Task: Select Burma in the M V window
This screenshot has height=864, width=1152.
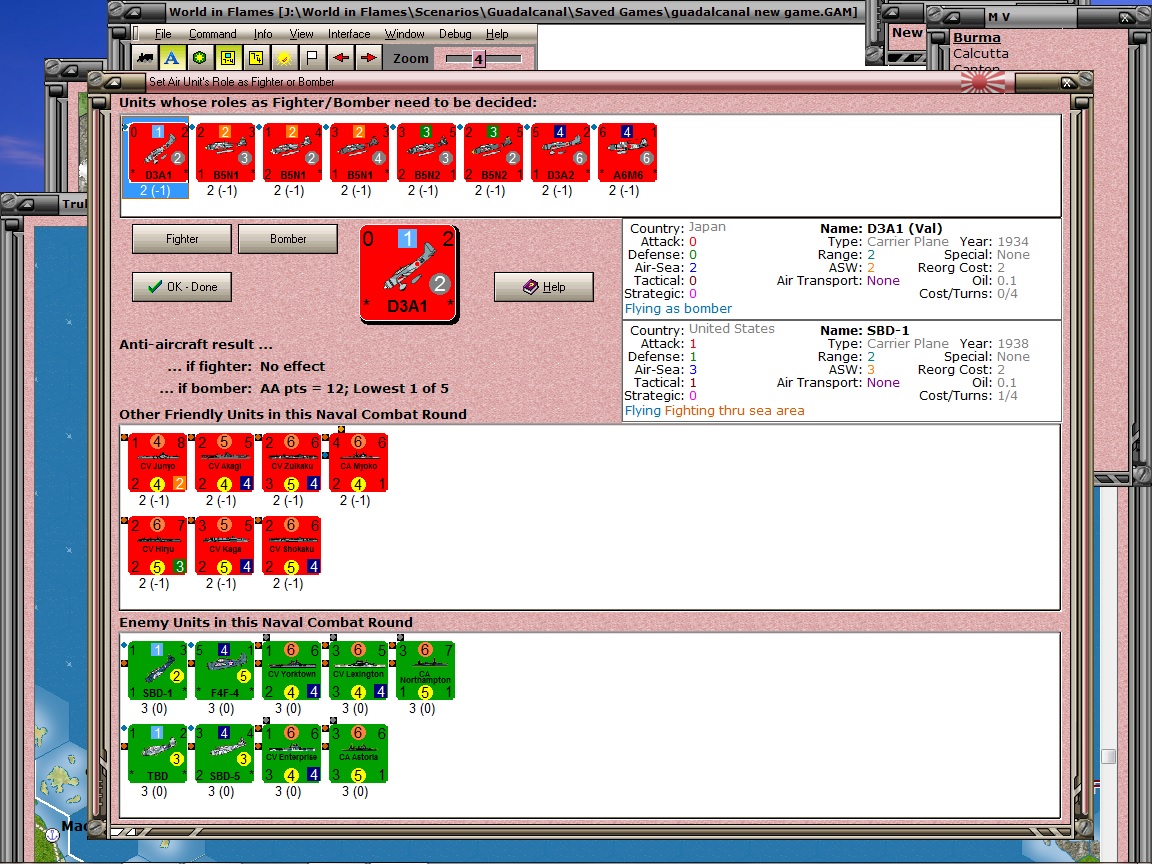Action: point(976,37)
